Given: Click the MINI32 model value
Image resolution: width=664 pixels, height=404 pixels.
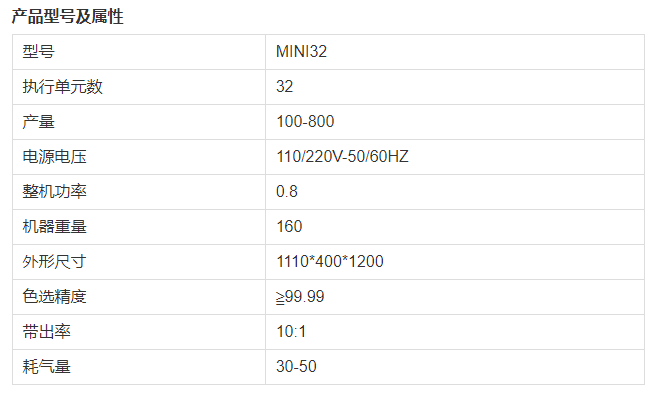Looking at the screenshot, I should 301,52.
